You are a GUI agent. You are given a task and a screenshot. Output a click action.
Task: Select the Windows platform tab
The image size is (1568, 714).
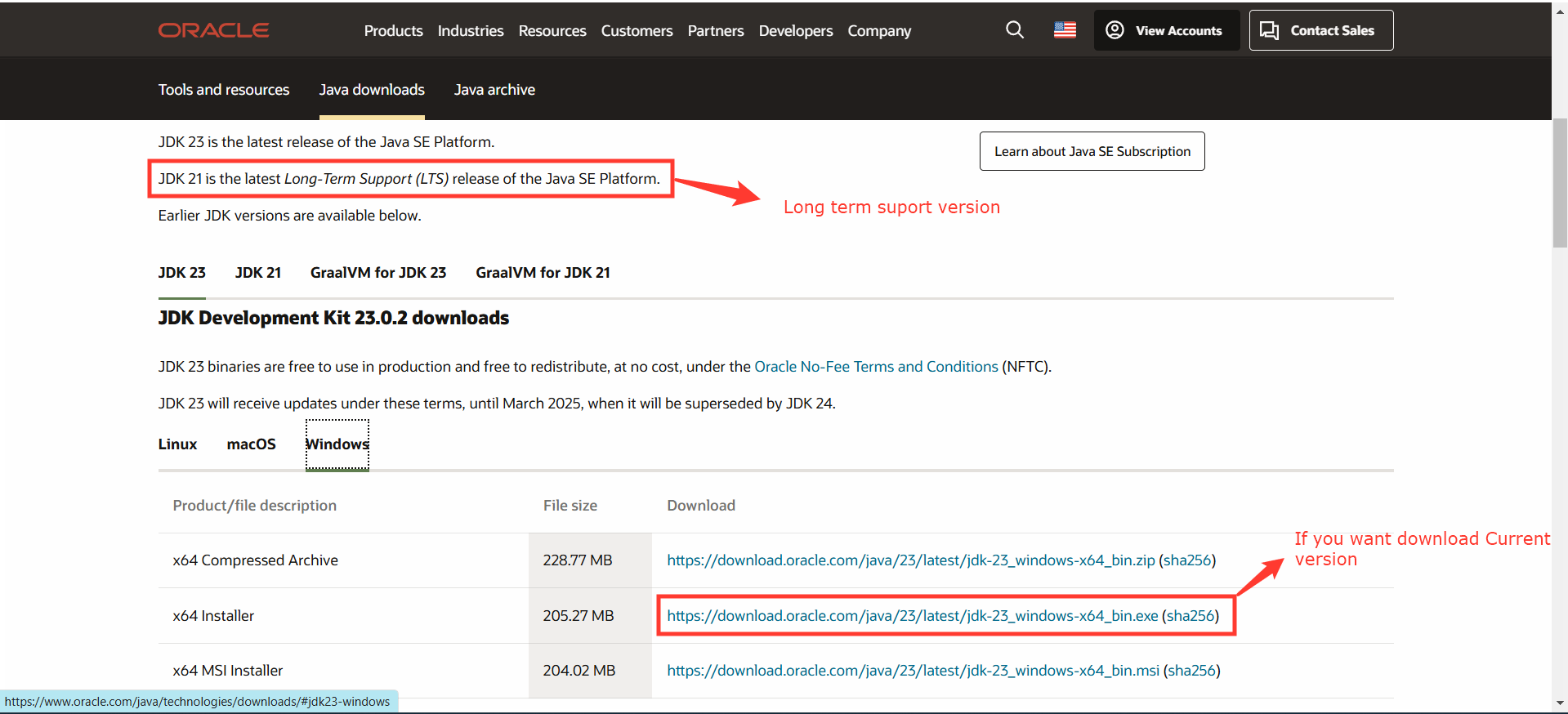[337, 444]
